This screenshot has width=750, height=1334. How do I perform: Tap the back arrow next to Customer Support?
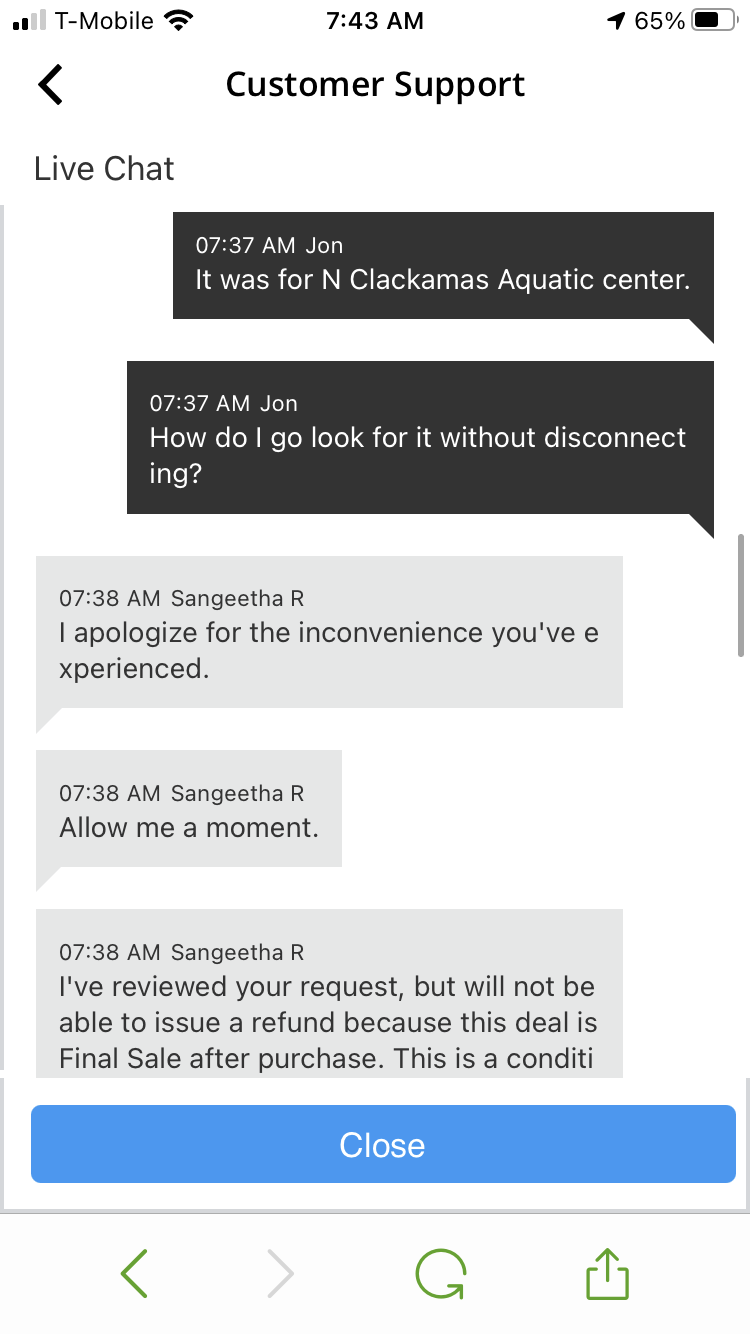[x=49, y=84]
